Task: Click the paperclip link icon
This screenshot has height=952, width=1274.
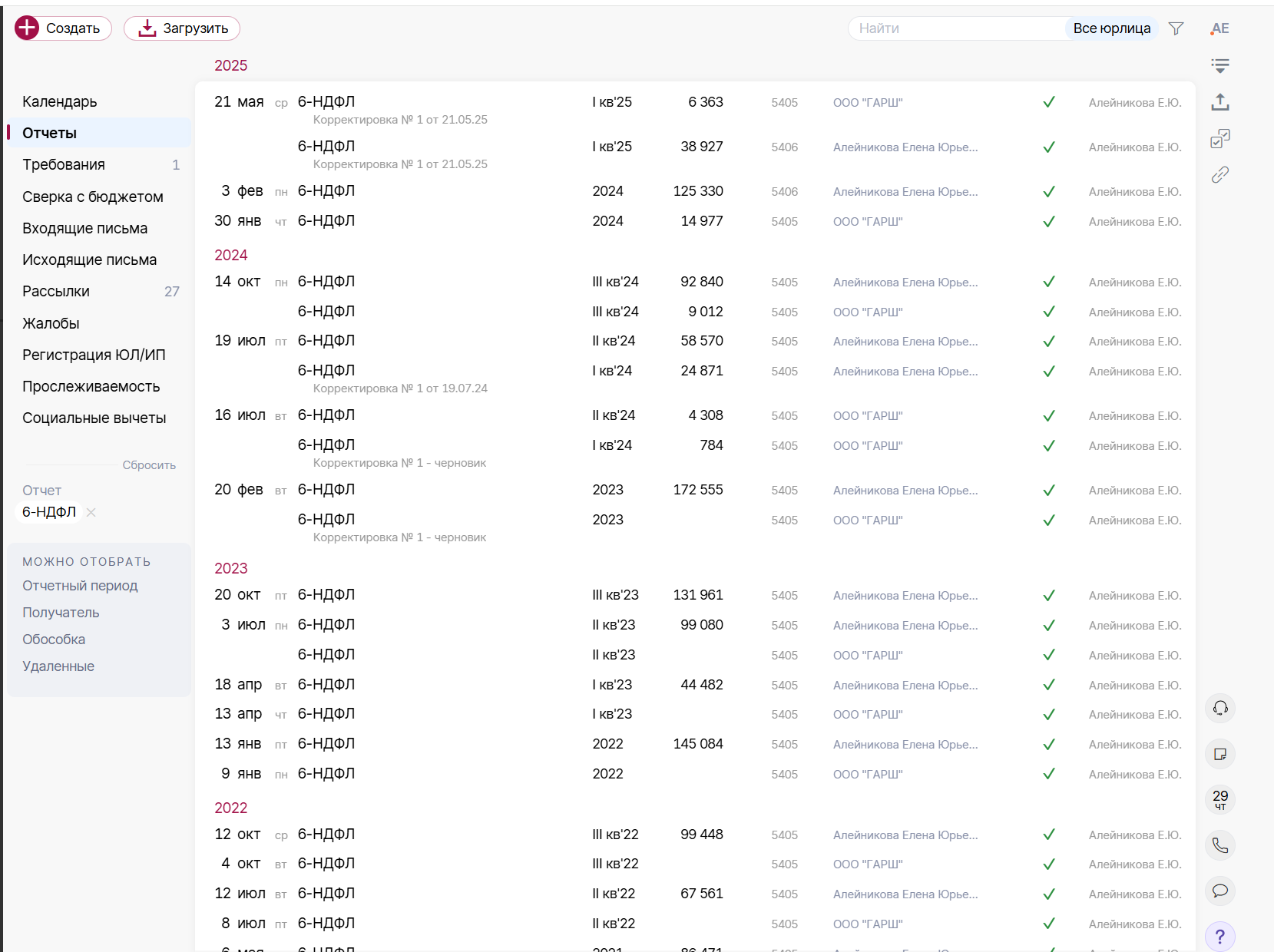Action: click(1220, 175)
